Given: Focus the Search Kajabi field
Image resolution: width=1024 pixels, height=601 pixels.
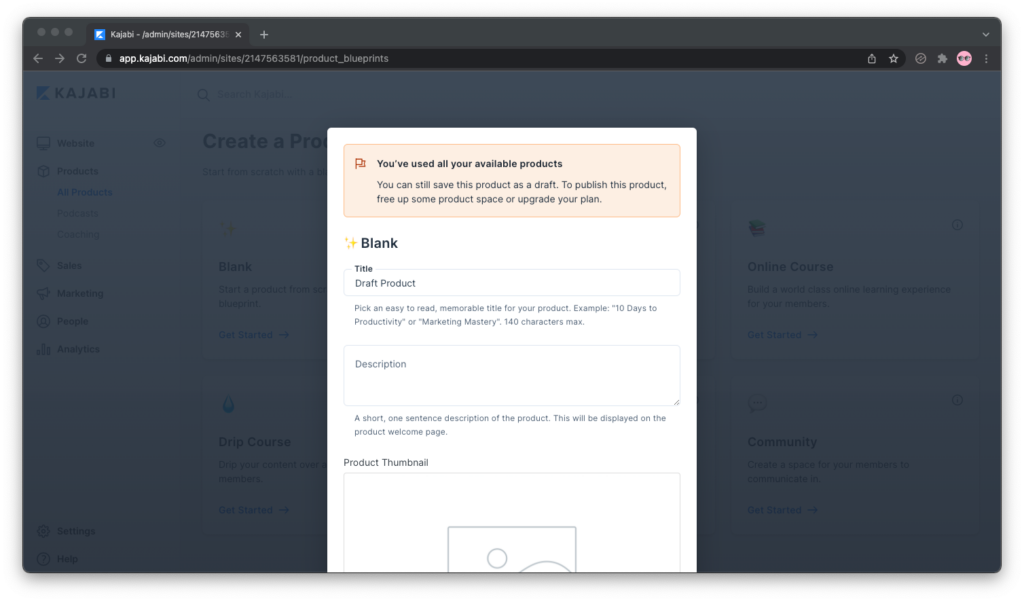Looking at the screenshot, I should [255, 95].
